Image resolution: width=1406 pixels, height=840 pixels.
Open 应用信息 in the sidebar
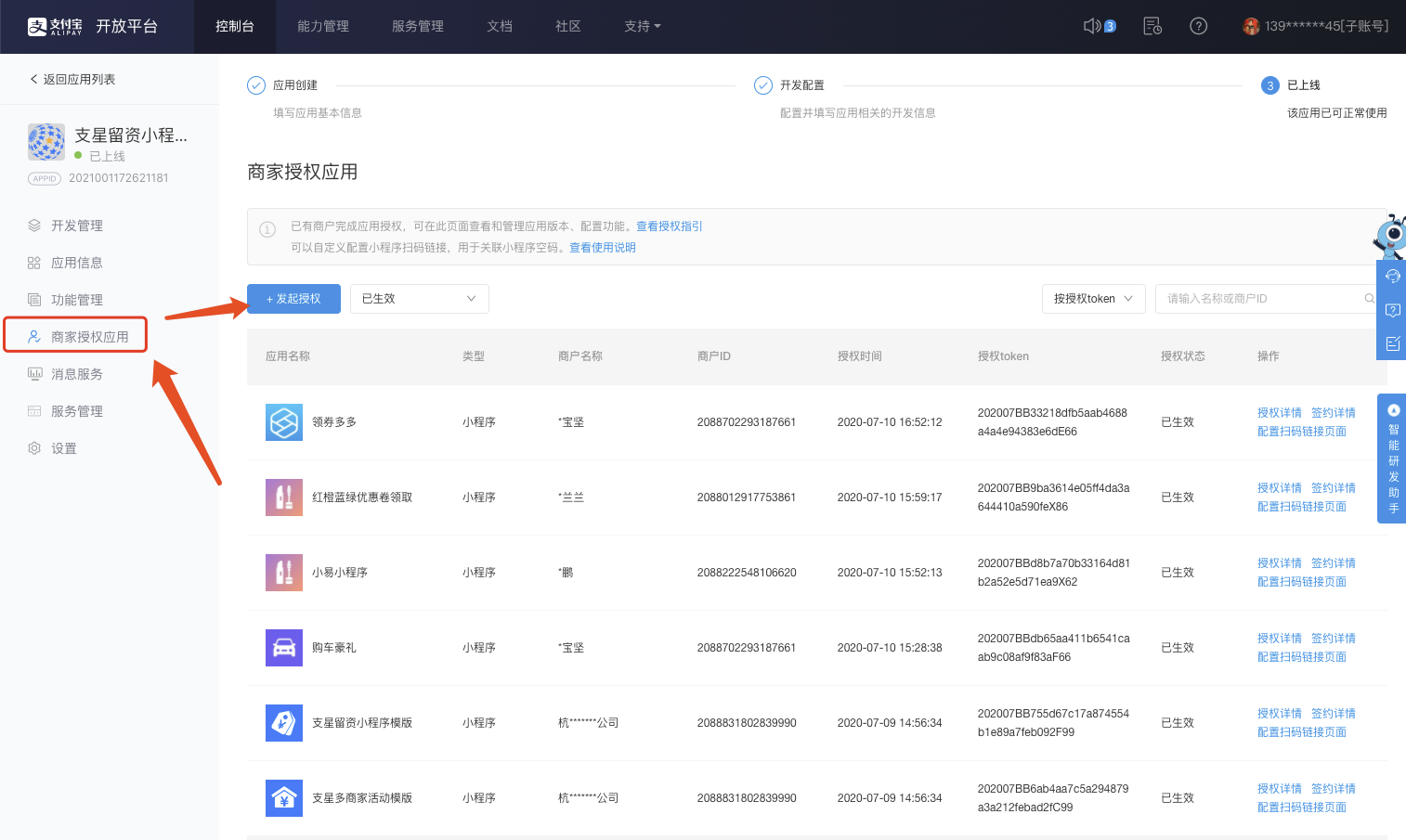point(77,263)
